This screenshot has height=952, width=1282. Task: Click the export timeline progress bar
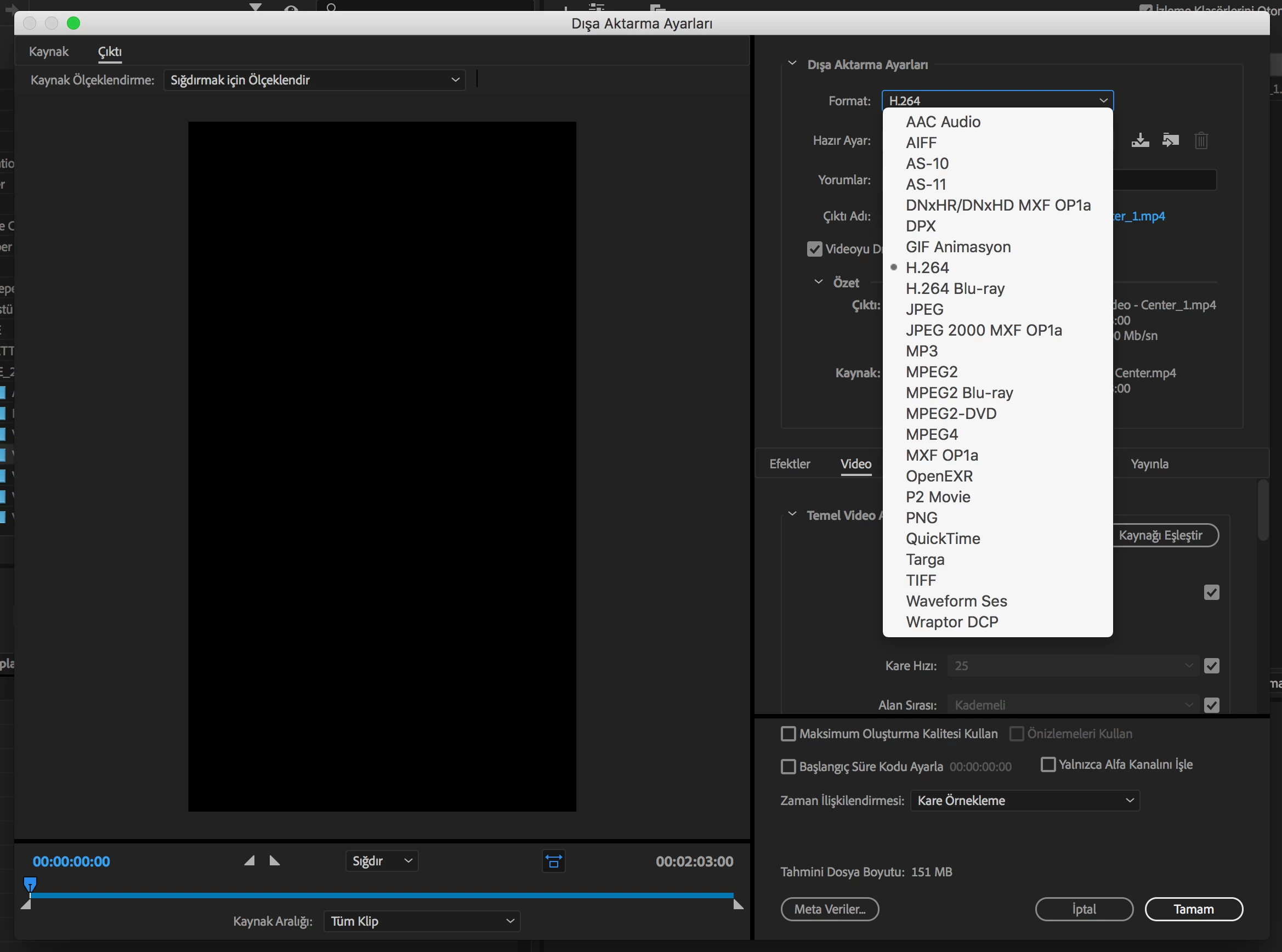[x=381, y=895]
